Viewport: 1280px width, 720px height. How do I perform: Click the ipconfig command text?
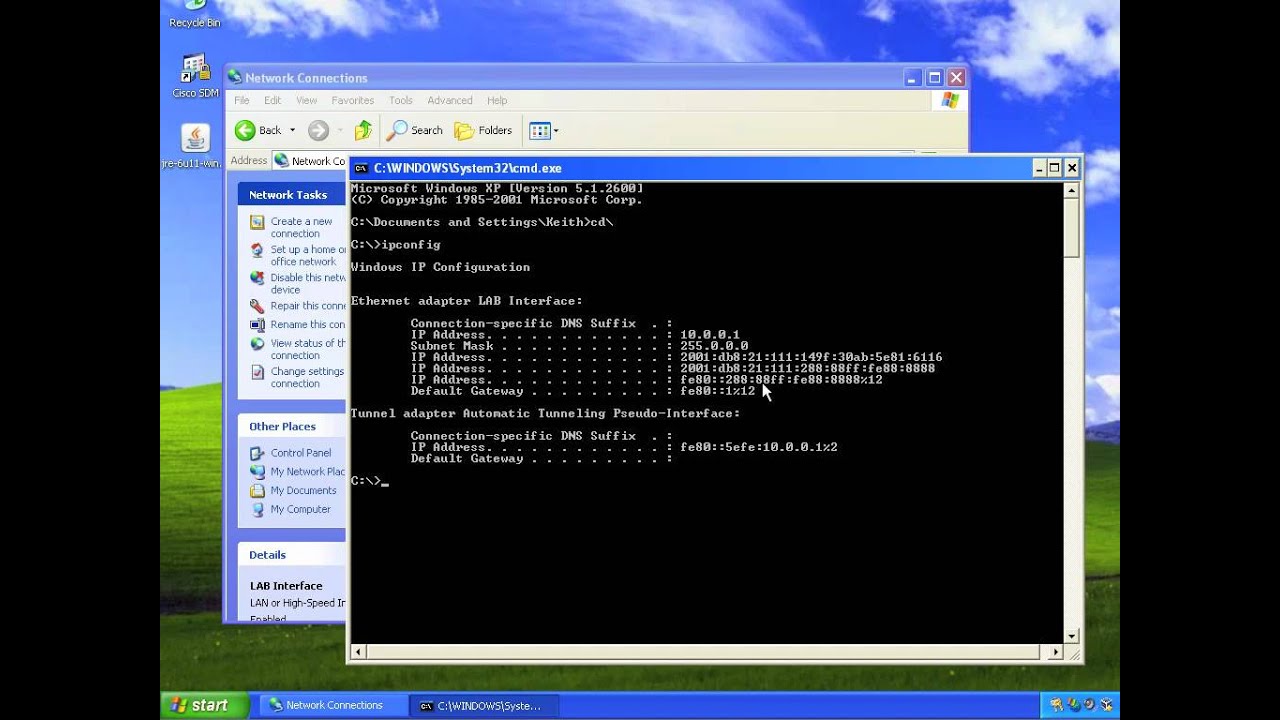click(x=411, y=244)
